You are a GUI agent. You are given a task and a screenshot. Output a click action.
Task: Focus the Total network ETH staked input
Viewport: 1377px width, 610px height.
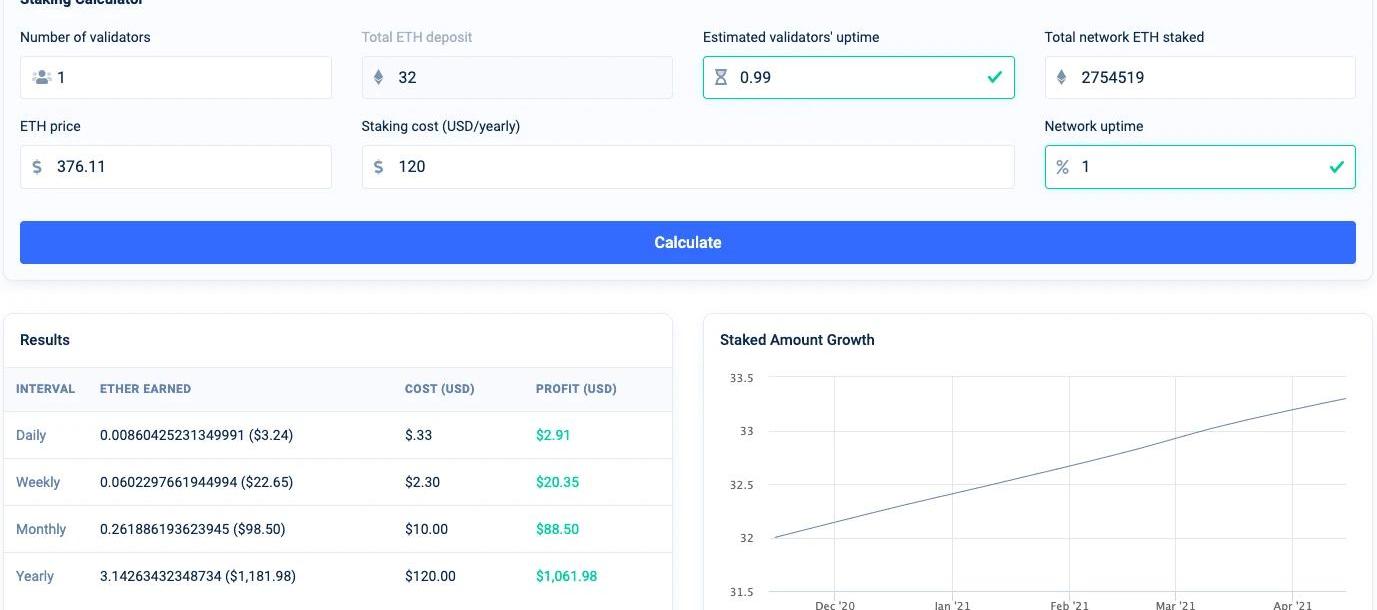click(1200, 77)
